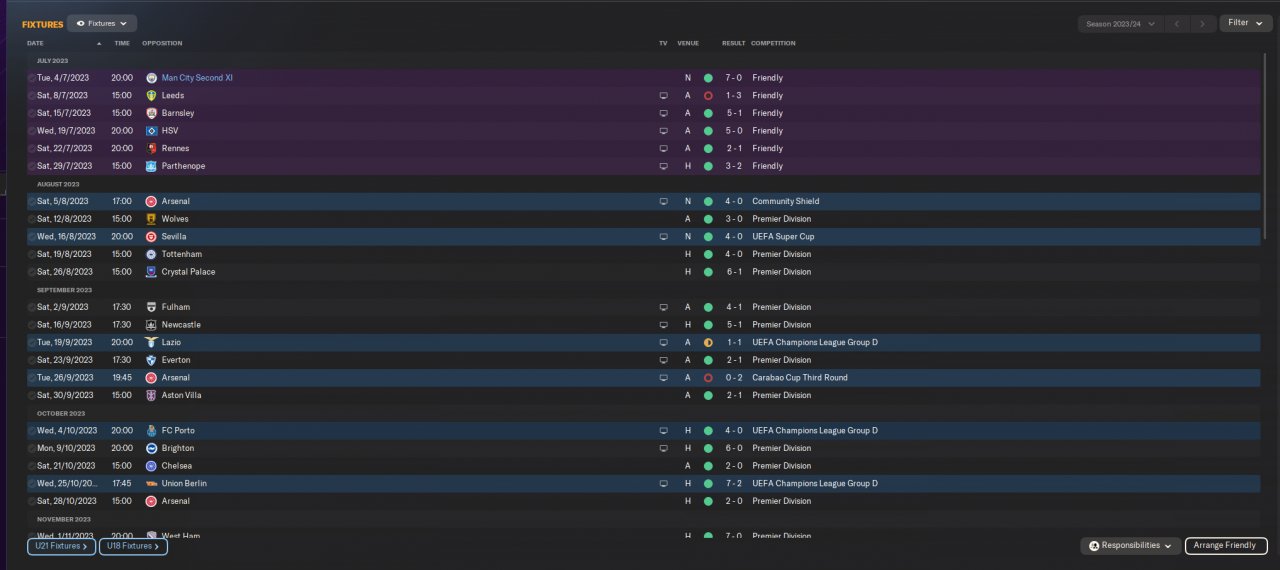Click the Wolves club badge
Screen dimensions: 1280x570
click(x=151, y=219)
